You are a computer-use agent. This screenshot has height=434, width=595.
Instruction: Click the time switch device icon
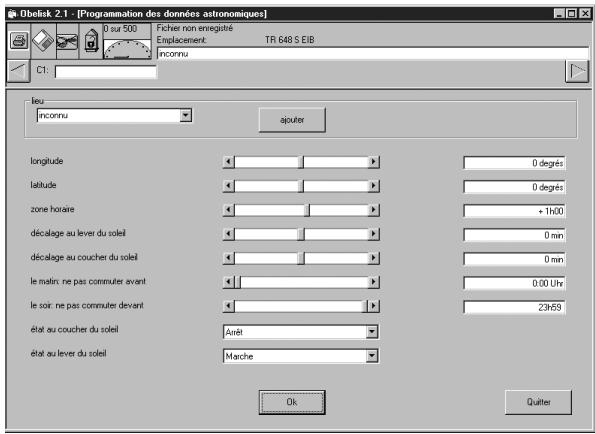coord(91,41)
